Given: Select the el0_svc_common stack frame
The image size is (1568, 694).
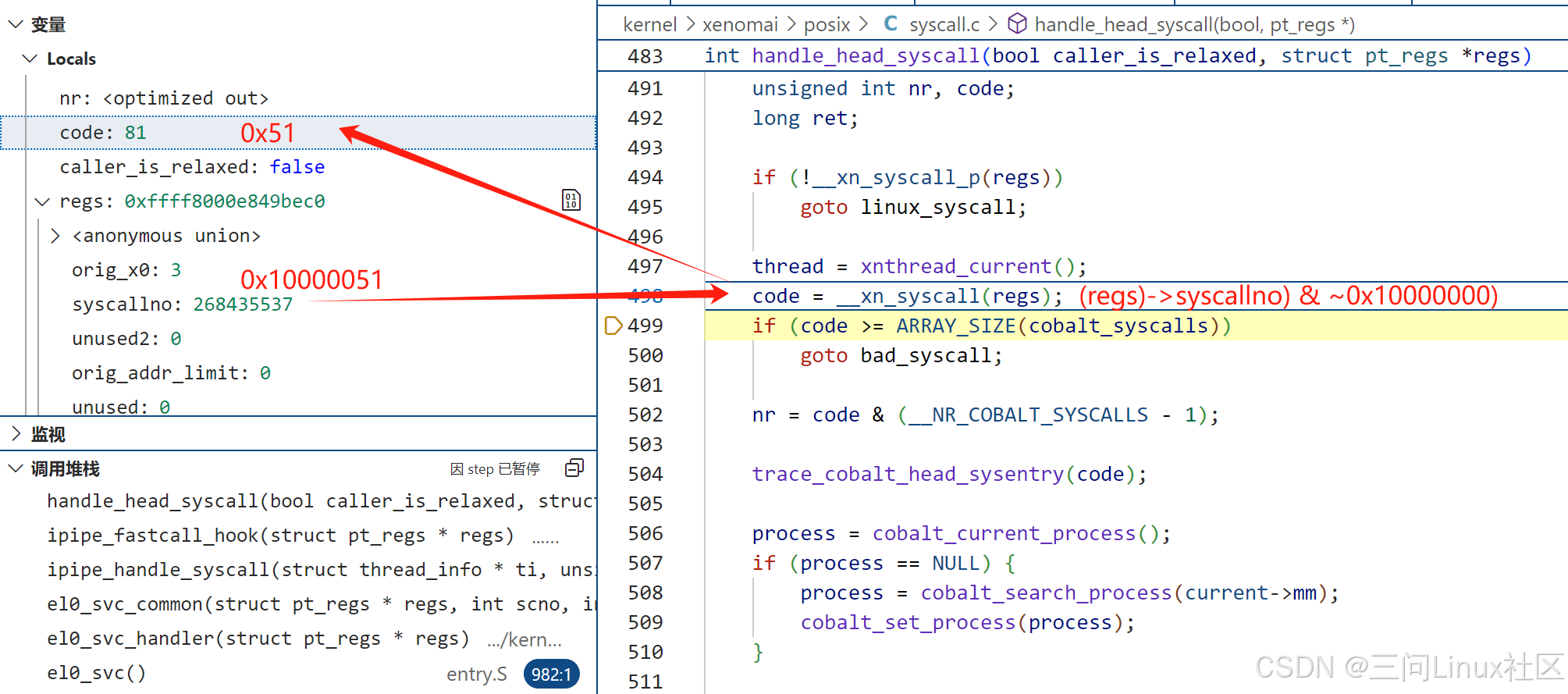Looking at the screenshot, I should click(298, 604).
